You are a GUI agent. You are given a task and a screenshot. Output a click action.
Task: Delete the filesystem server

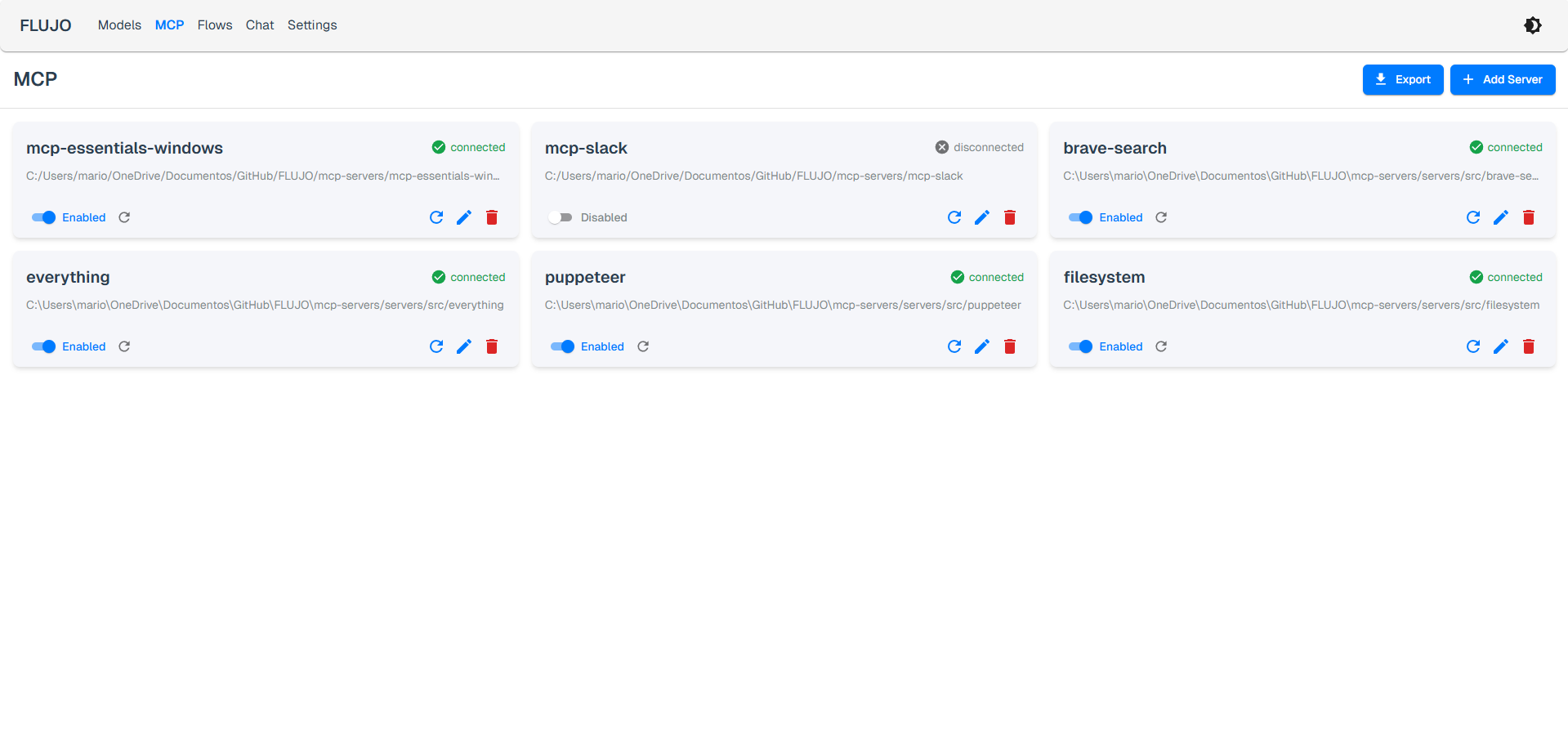[1529, 346]
